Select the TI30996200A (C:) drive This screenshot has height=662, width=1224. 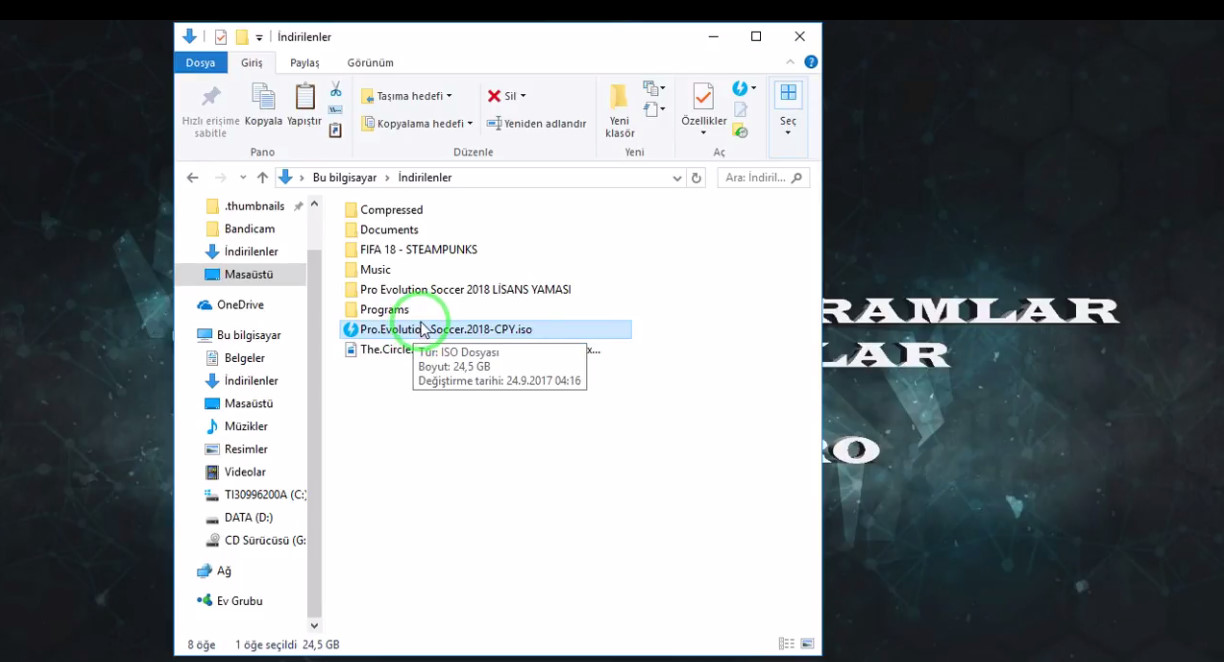(x=255, y=495)
